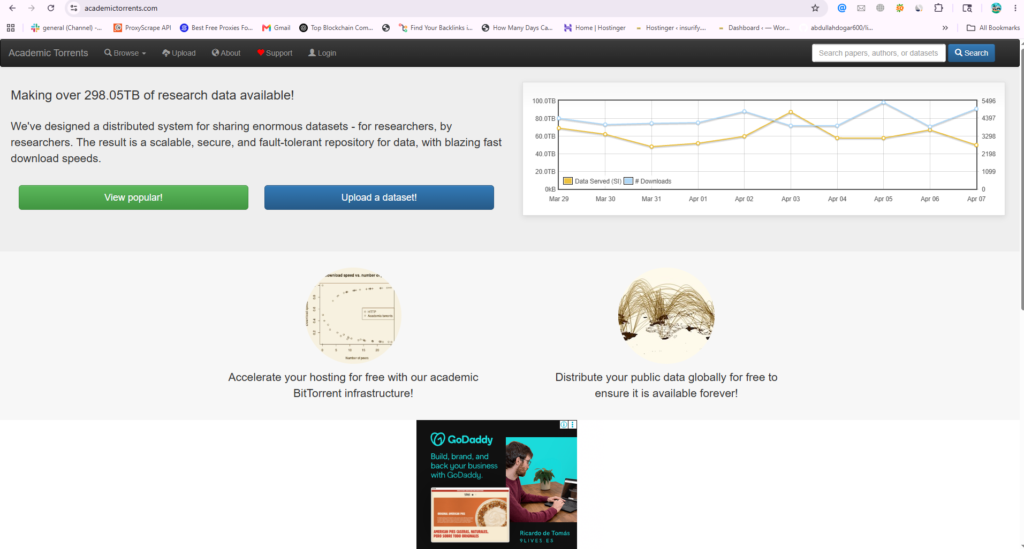
Task: Open Top Blockchain Com... bookmark
Action: [x=336, y=27]
